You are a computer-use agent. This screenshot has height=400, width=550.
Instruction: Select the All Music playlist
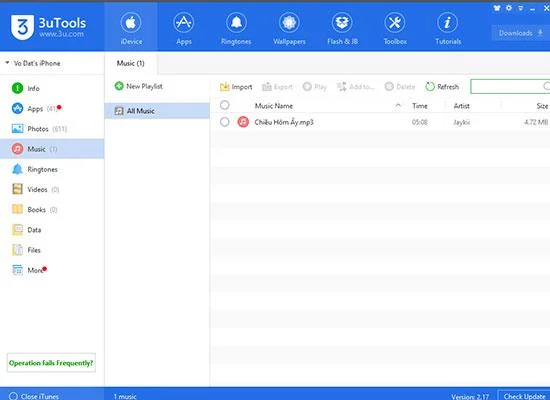(157, 111)
